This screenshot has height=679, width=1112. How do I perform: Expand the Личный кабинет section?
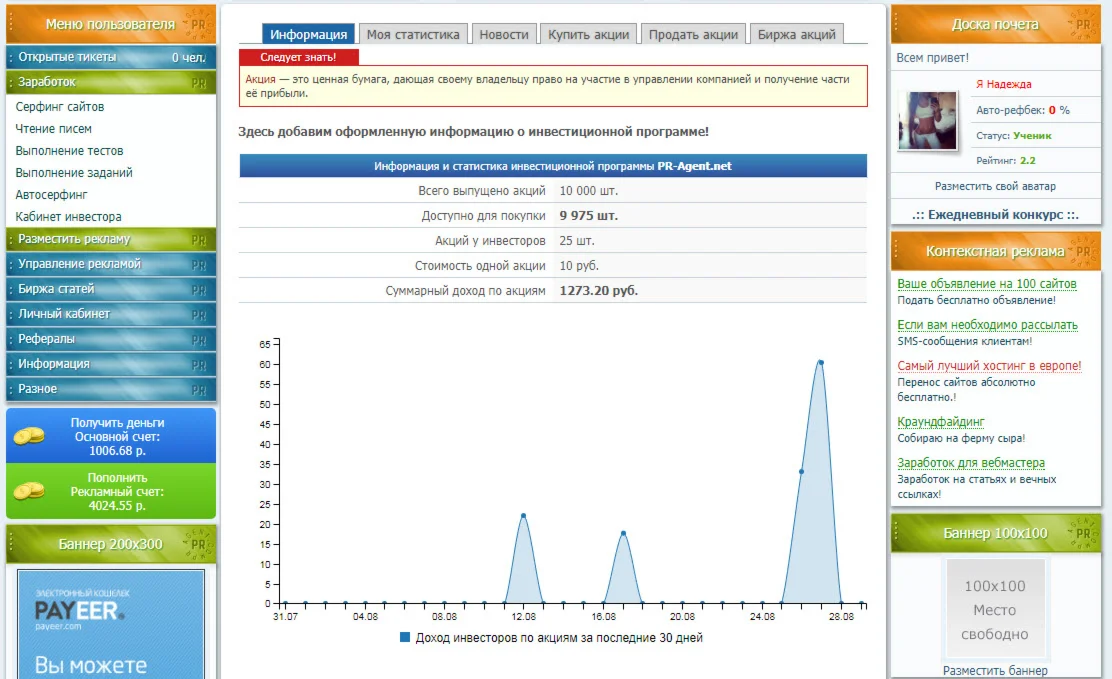[111, 314]
